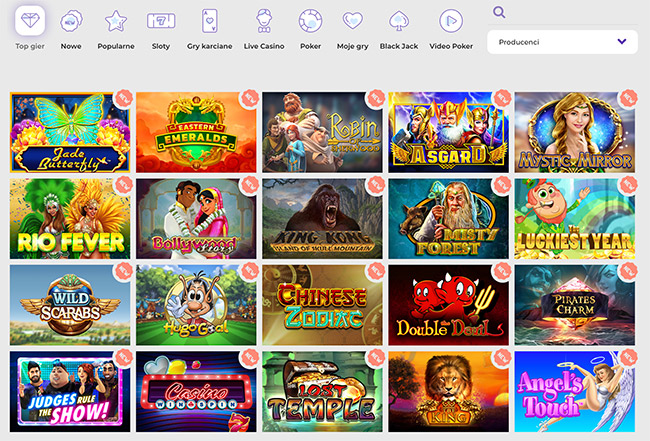Click the Video Poker label
The height and width of the screenshot is (441, 650).
(x=451, y=46)
